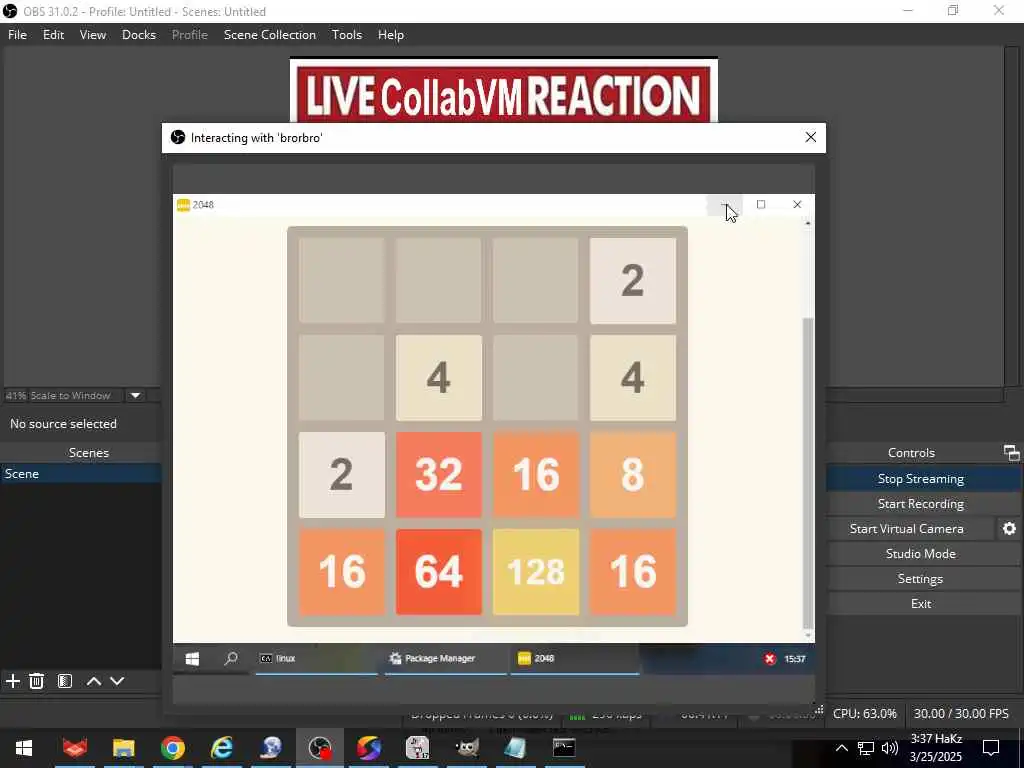The image size is (1024, 768).
Task: Click the scroll-down arrow of the 2048 window
Action: point(808,635)
